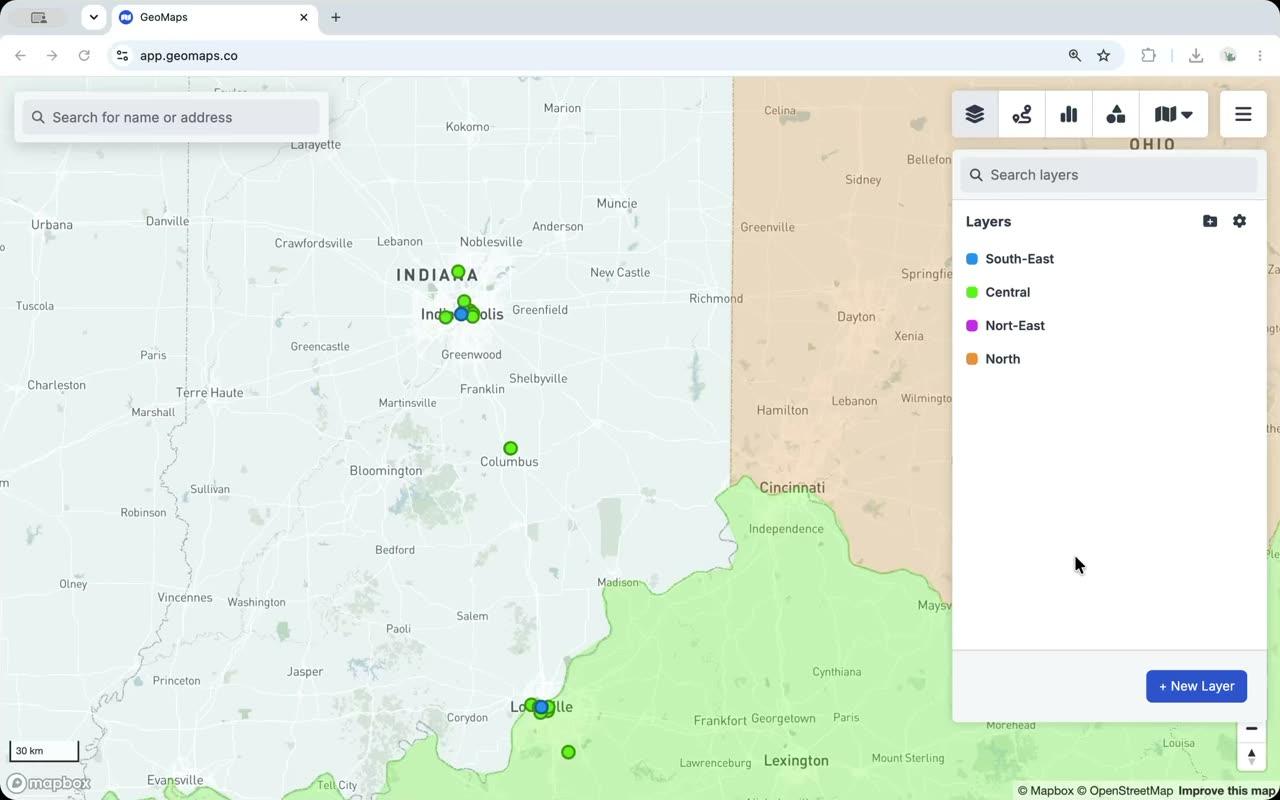Open the hamburger main menu
This screenshot has width=1280, height=800.
coord(1243,115)
